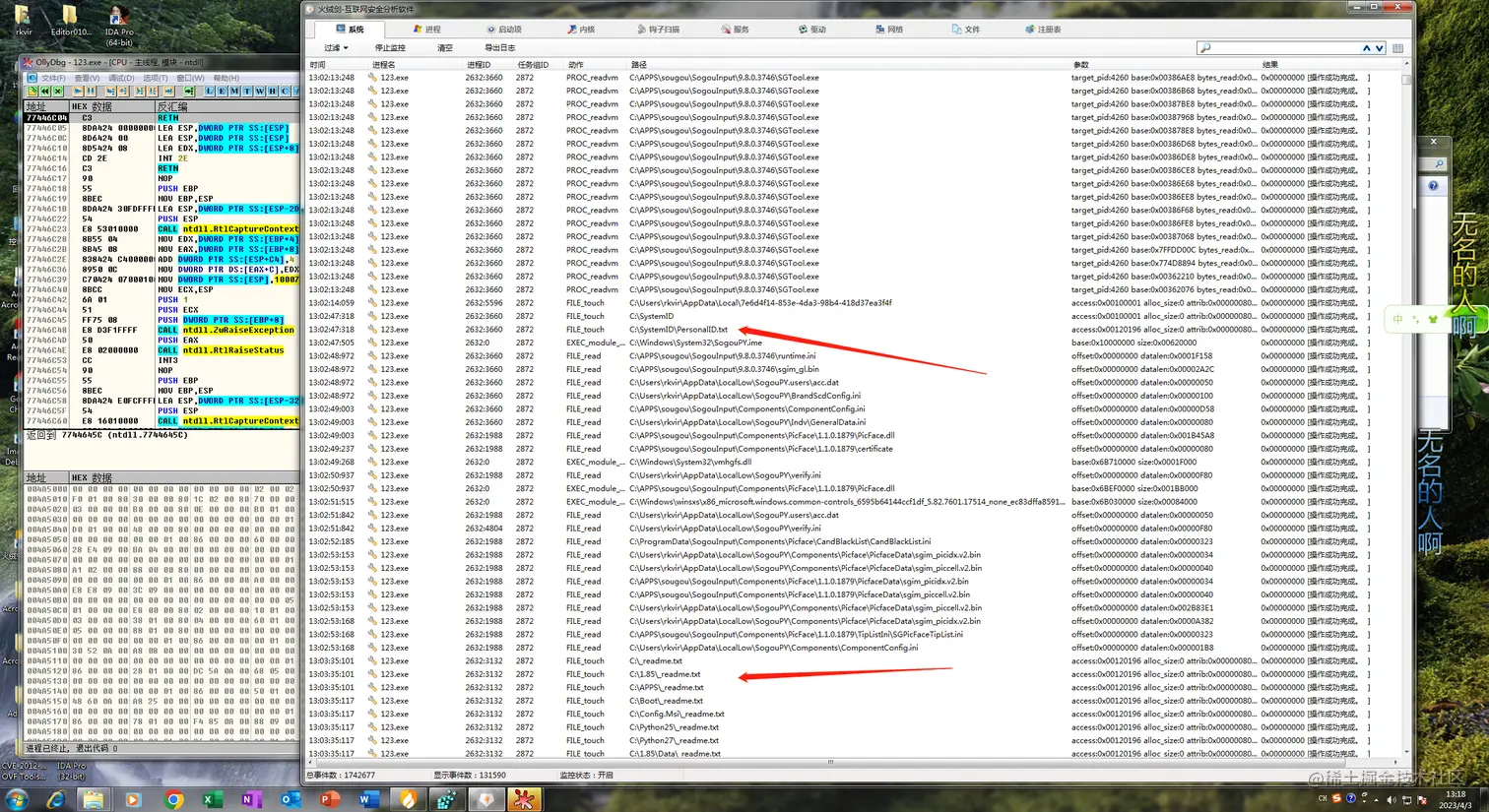Screen dimensions: 1489x812
Task: Open the column settings grid icon
Action: click(x=1397, y=47)
